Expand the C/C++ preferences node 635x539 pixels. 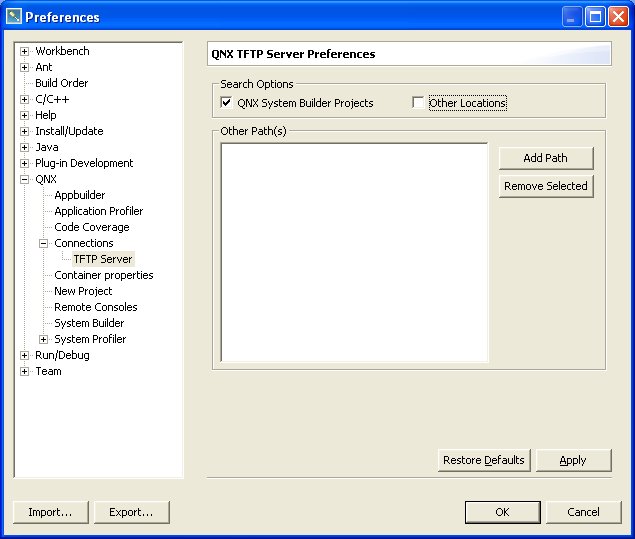coord(24,99)
